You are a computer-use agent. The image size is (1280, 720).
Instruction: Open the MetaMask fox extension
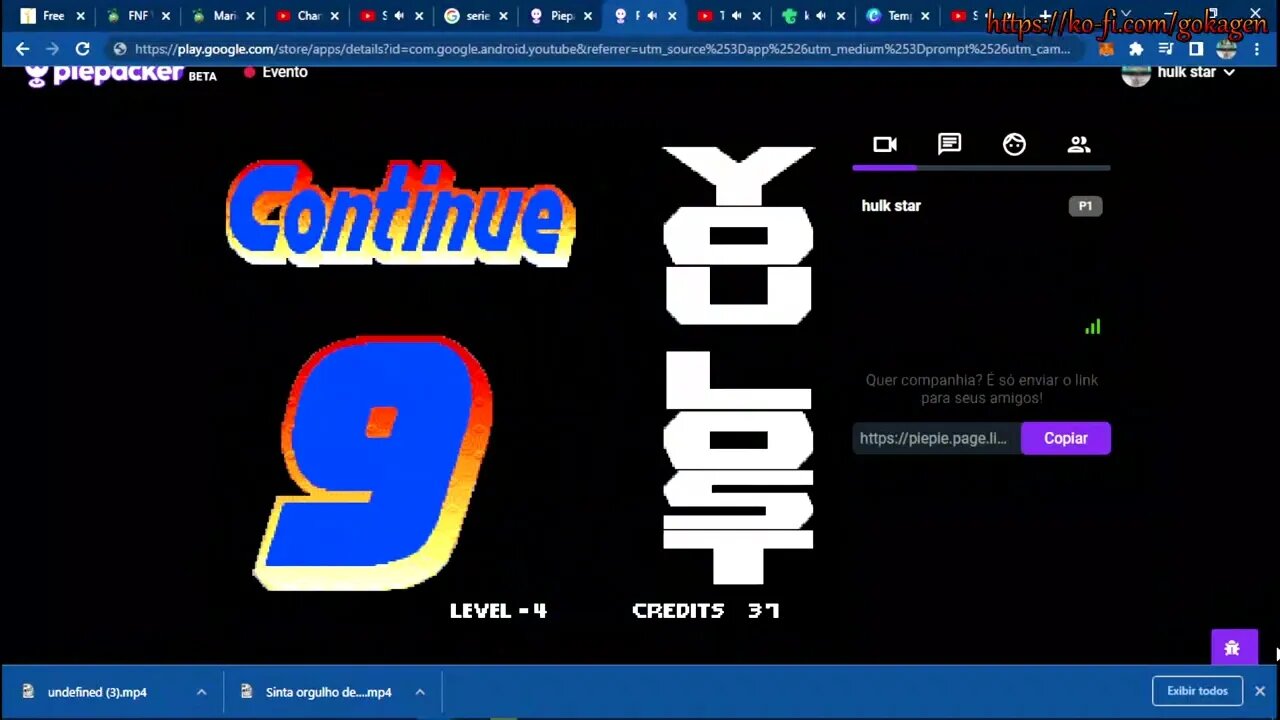coord(1106,48)
